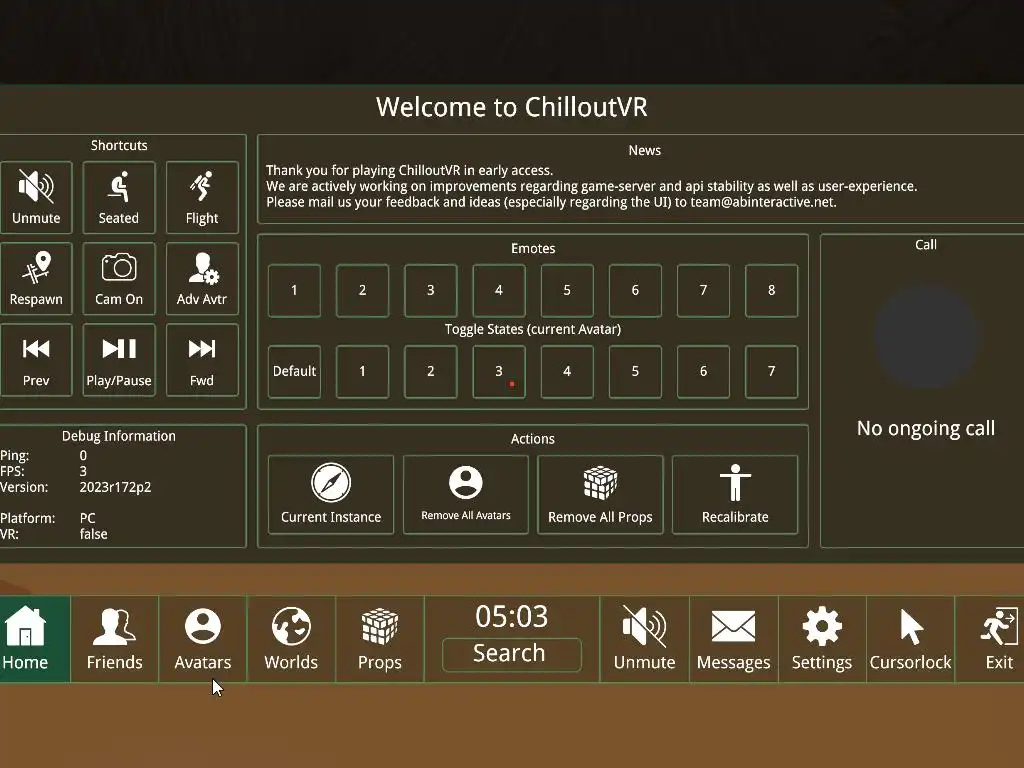Viewport: 1024px width, 768px height.
Task: Toggle Seated mode shortcut
Action: click(x=119, y=197)
